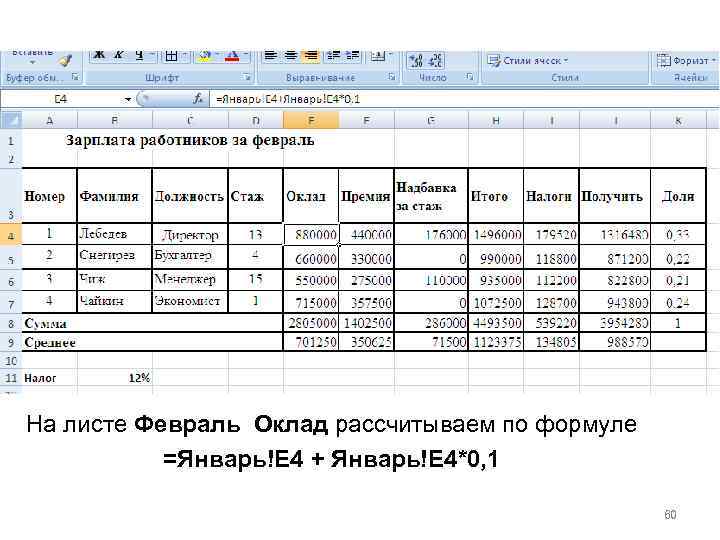Click the 'Оклад' column heading cell

311,196
